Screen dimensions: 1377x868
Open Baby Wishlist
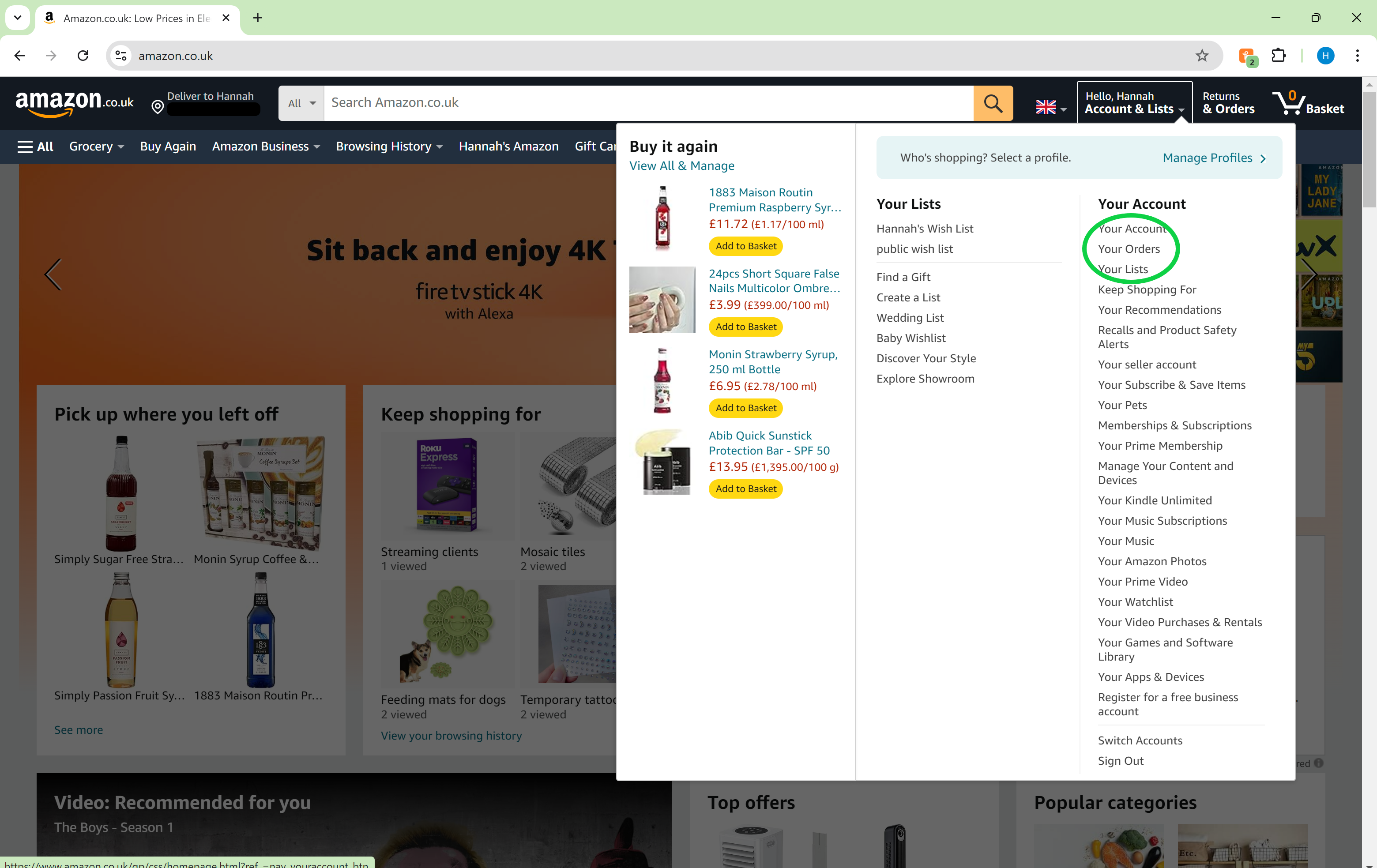(910, 338)
